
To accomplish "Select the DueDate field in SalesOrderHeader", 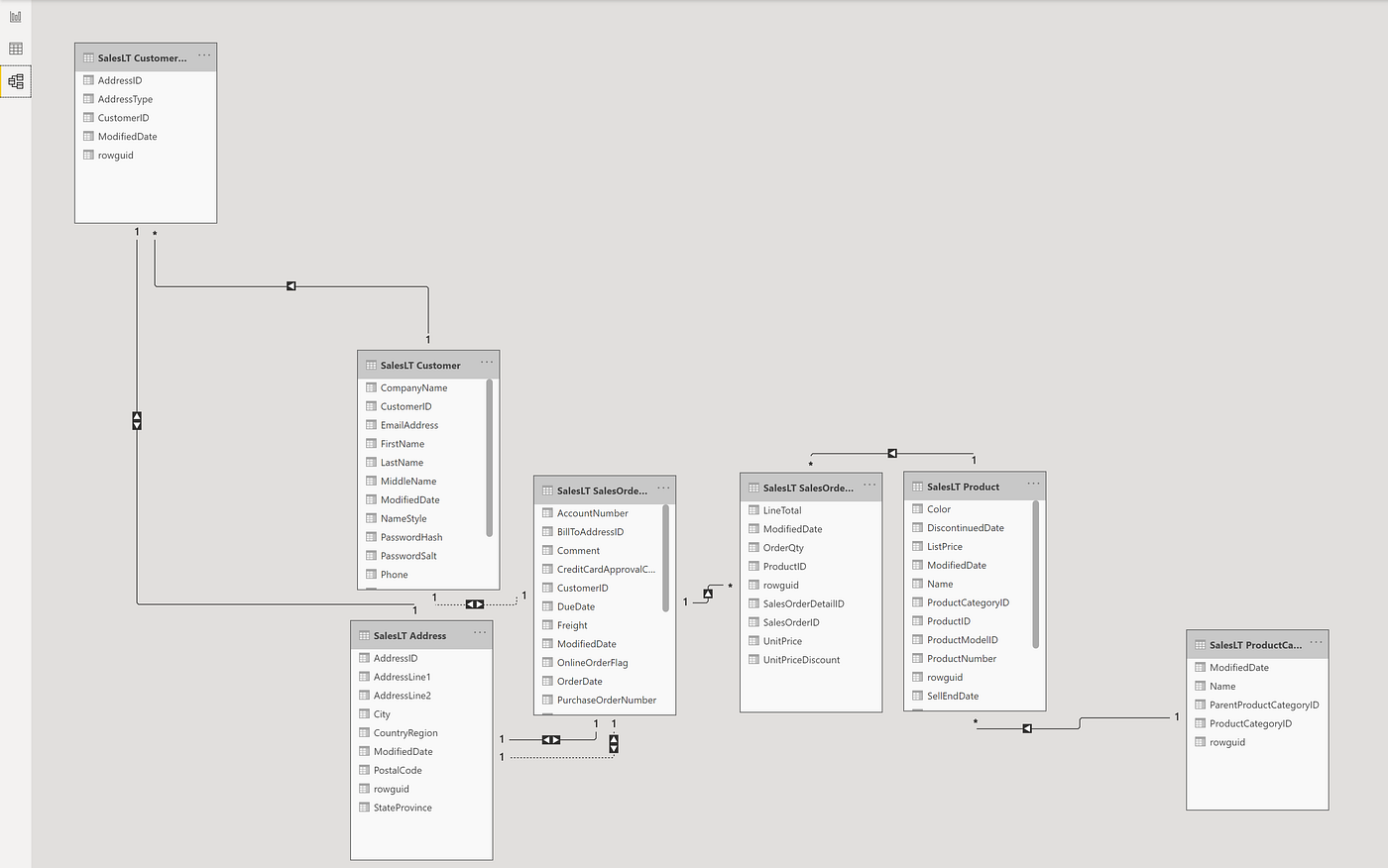I will tap(575, 605).
